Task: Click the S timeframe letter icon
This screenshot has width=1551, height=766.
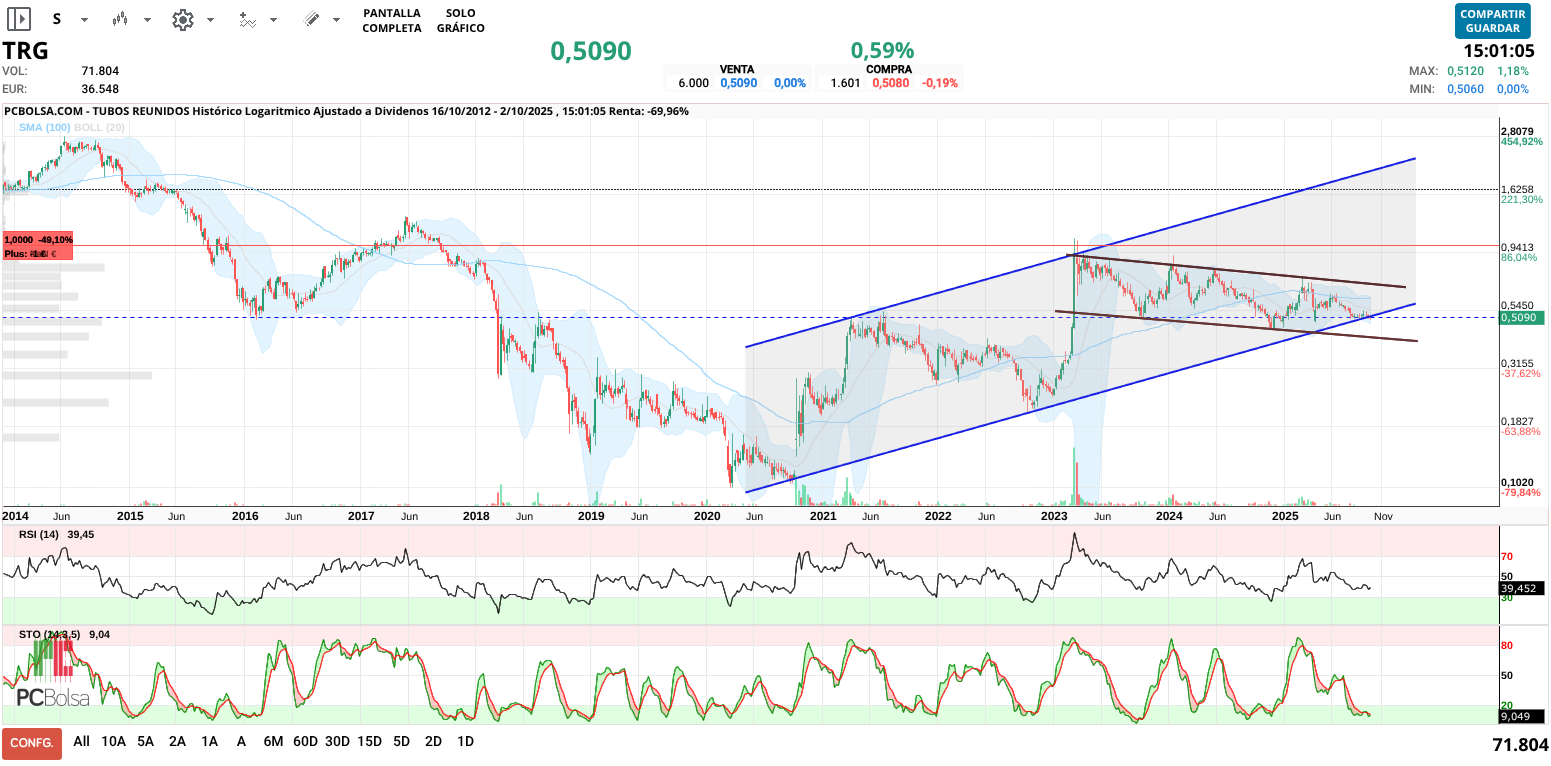Action: point(57,19)
